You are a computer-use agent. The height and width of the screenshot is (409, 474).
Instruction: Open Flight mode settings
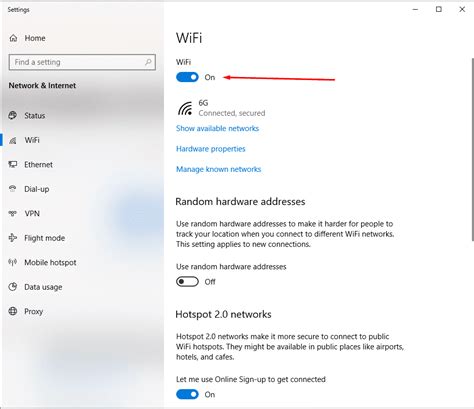45,238
